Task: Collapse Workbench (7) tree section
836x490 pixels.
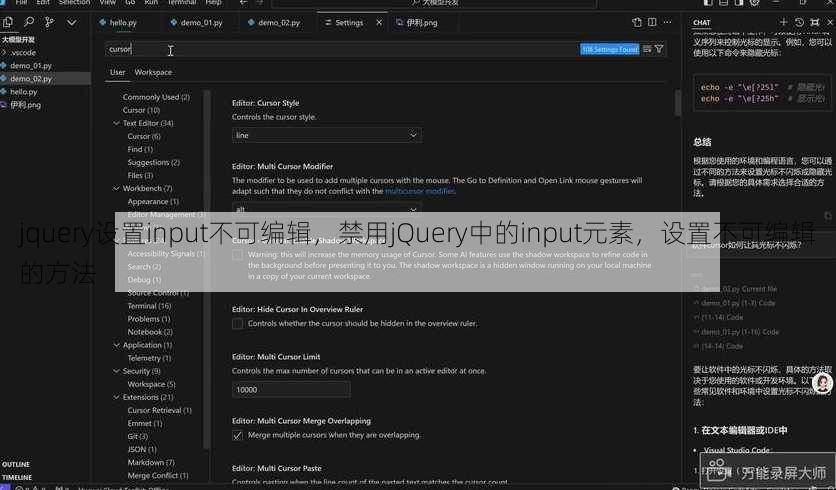Action: coord(116,188)
